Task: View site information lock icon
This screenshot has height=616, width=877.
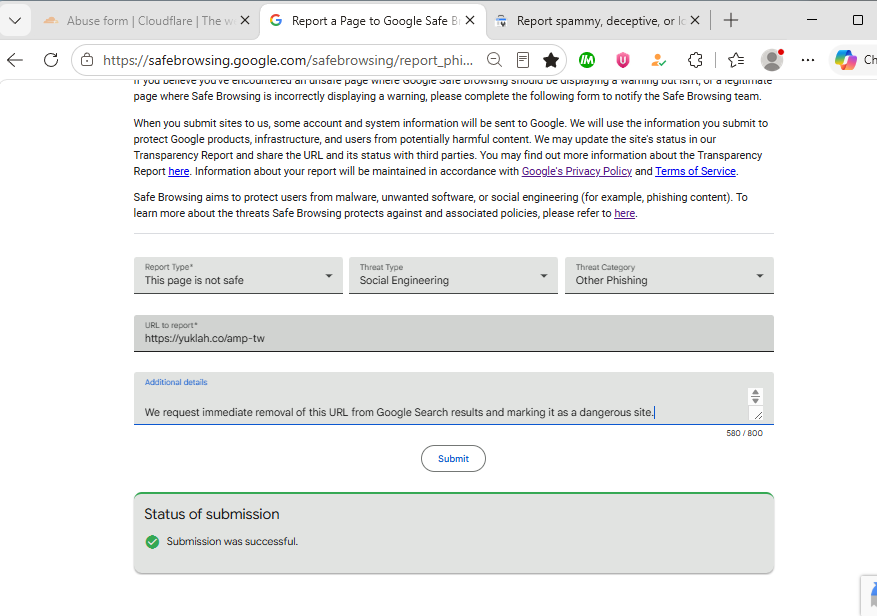Action: click(87, 60)
